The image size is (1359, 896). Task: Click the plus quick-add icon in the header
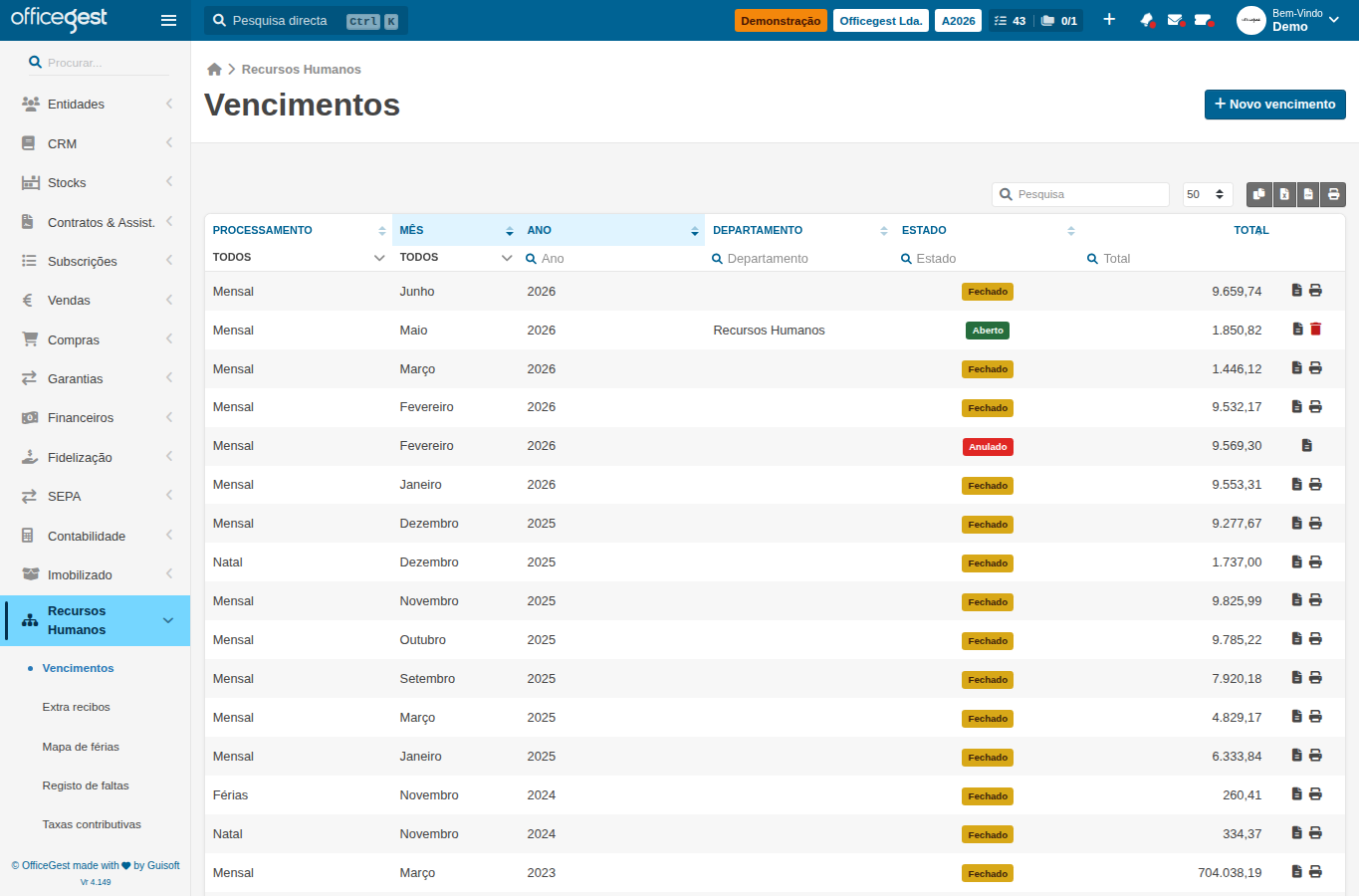[x=1109, y=20]
